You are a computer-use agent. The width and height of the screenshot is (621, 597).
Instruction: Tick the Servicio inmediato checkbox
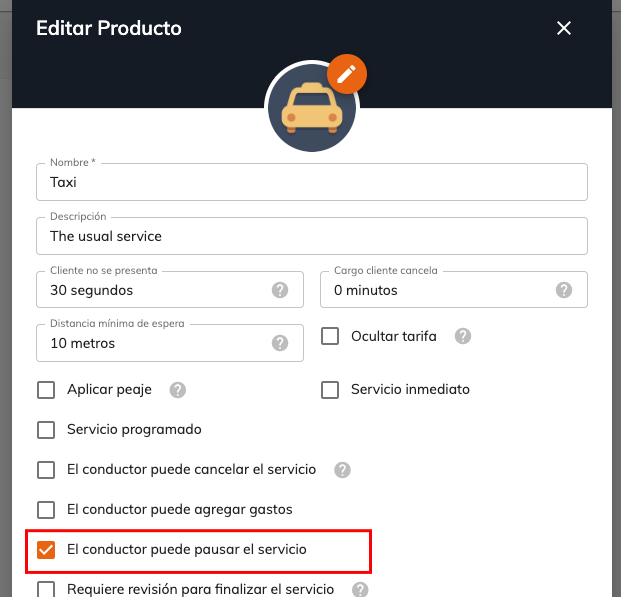(x=330, y=390)
